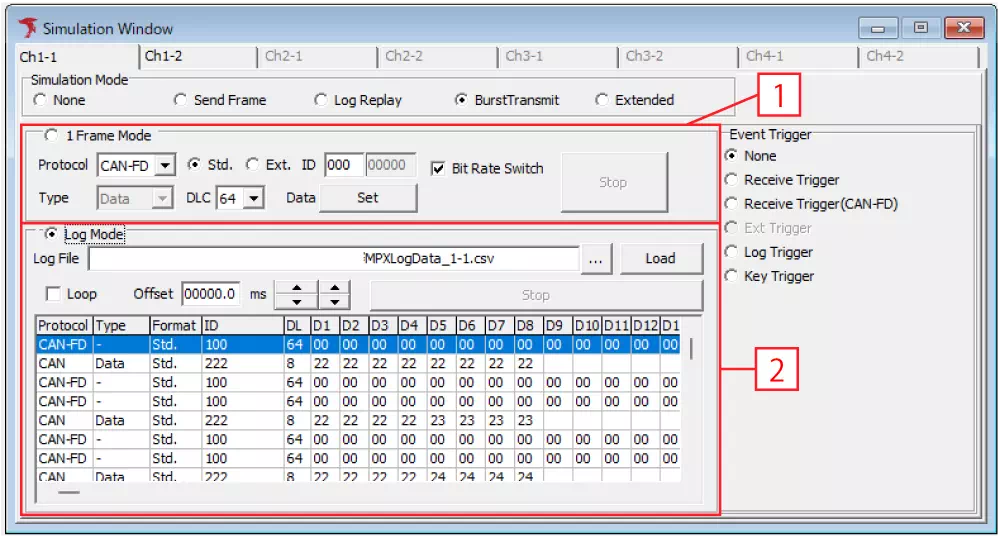Expand the DLC dropdown list
The width and height of the screenshot is (1000, 538).
point(253,198)
